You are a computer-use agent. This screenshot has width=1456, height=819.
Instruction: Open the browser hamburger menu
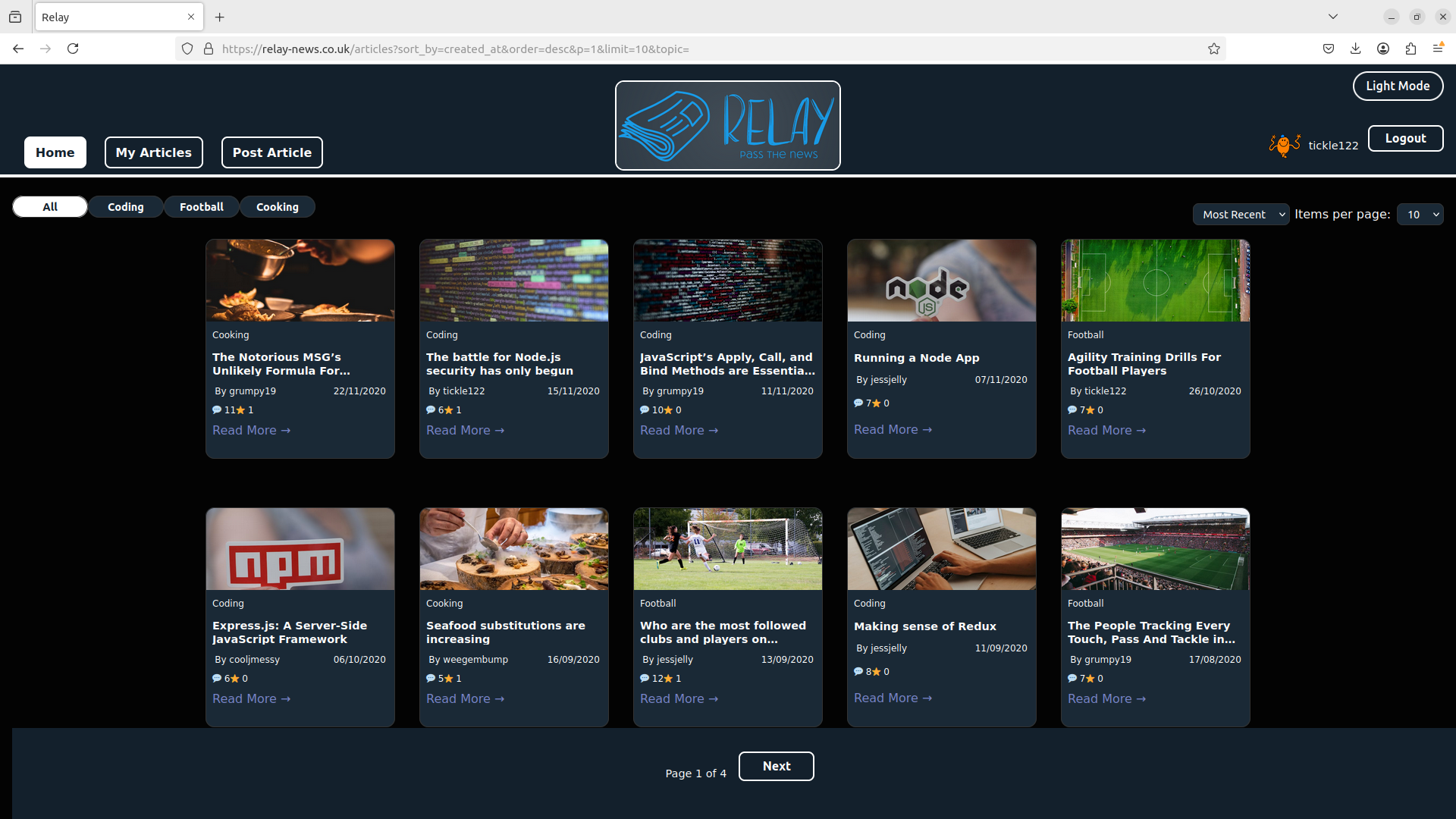coord(1438,49)
